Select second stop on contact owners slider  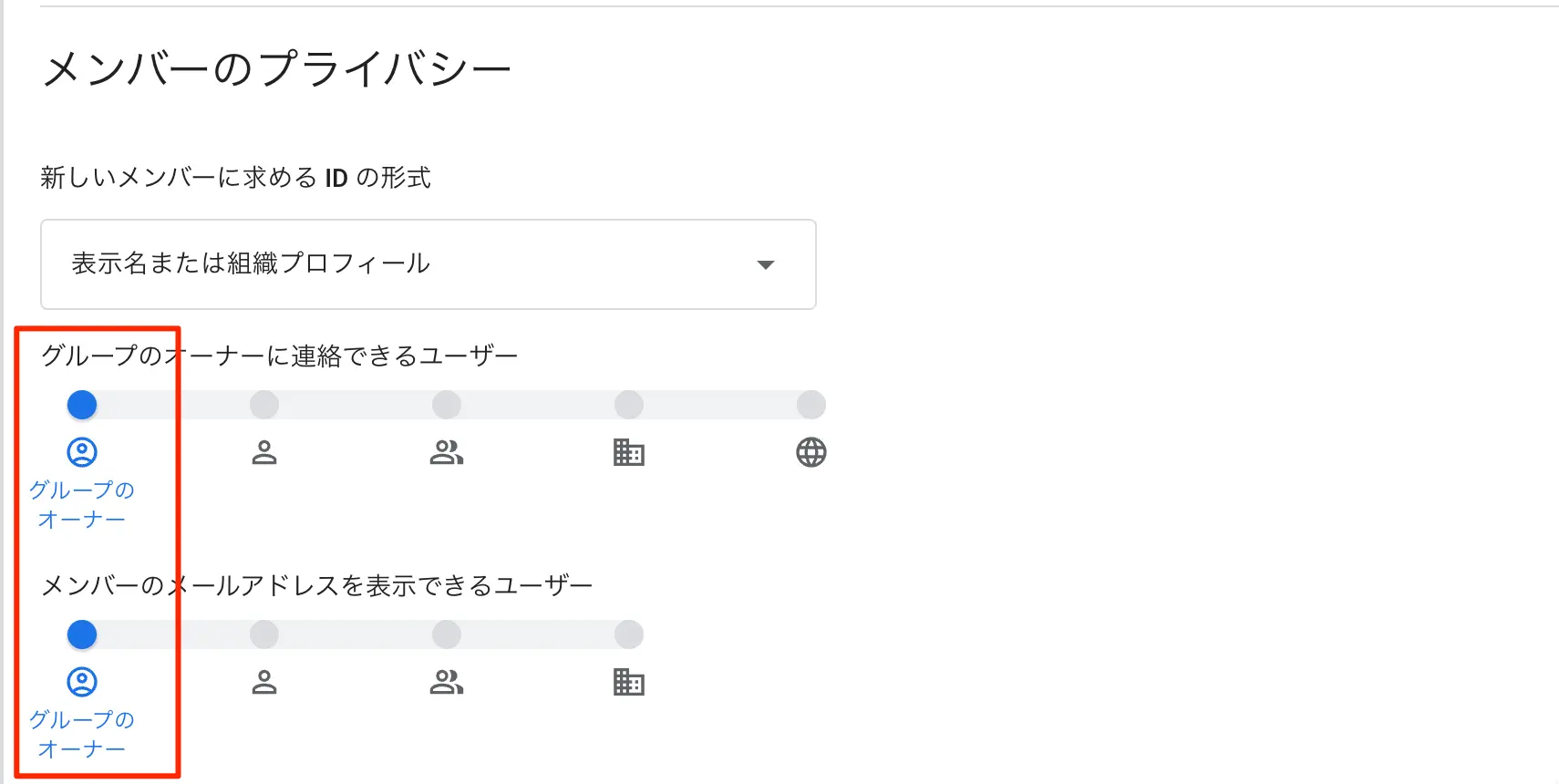point(264,405)
